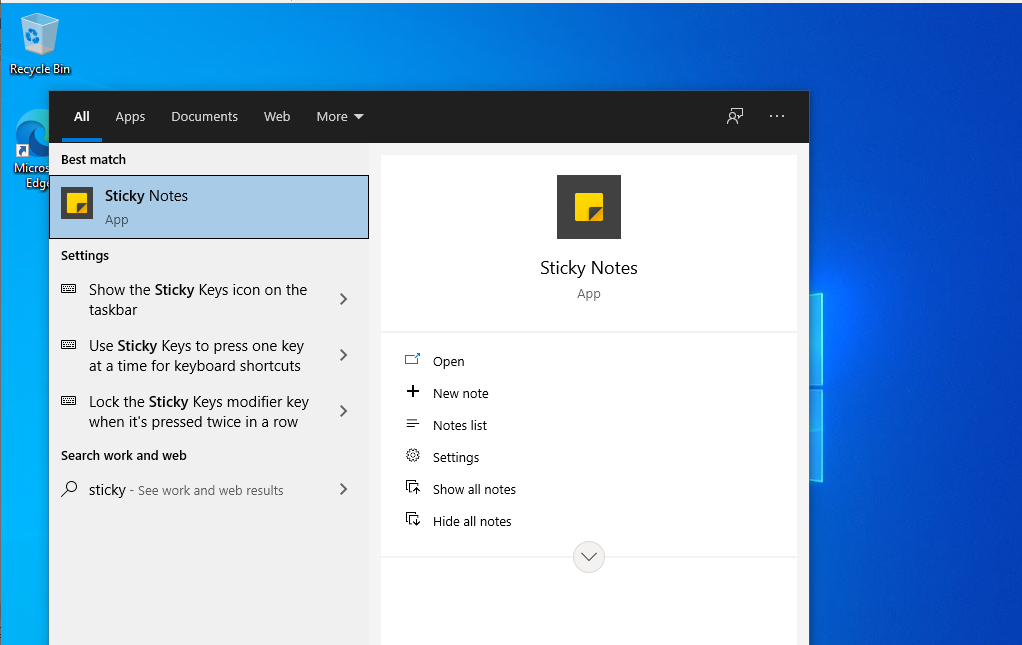Click sticky - See work and web results
The width and height of the screenshot is (1022, 645).
186,490
